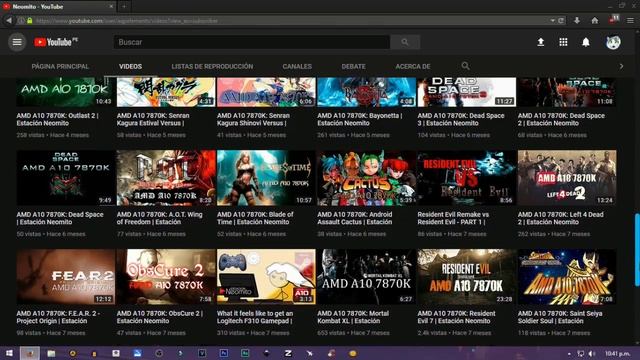Open the account avatar menu
The height and width of the screenshot is (360, 640).
(613, 42)
